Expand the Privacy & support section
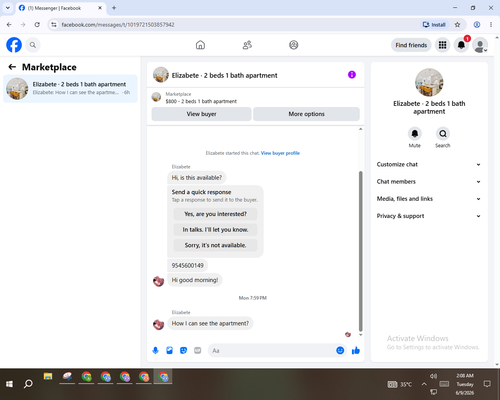Screen dimensions: 500x400 [429, 216]
